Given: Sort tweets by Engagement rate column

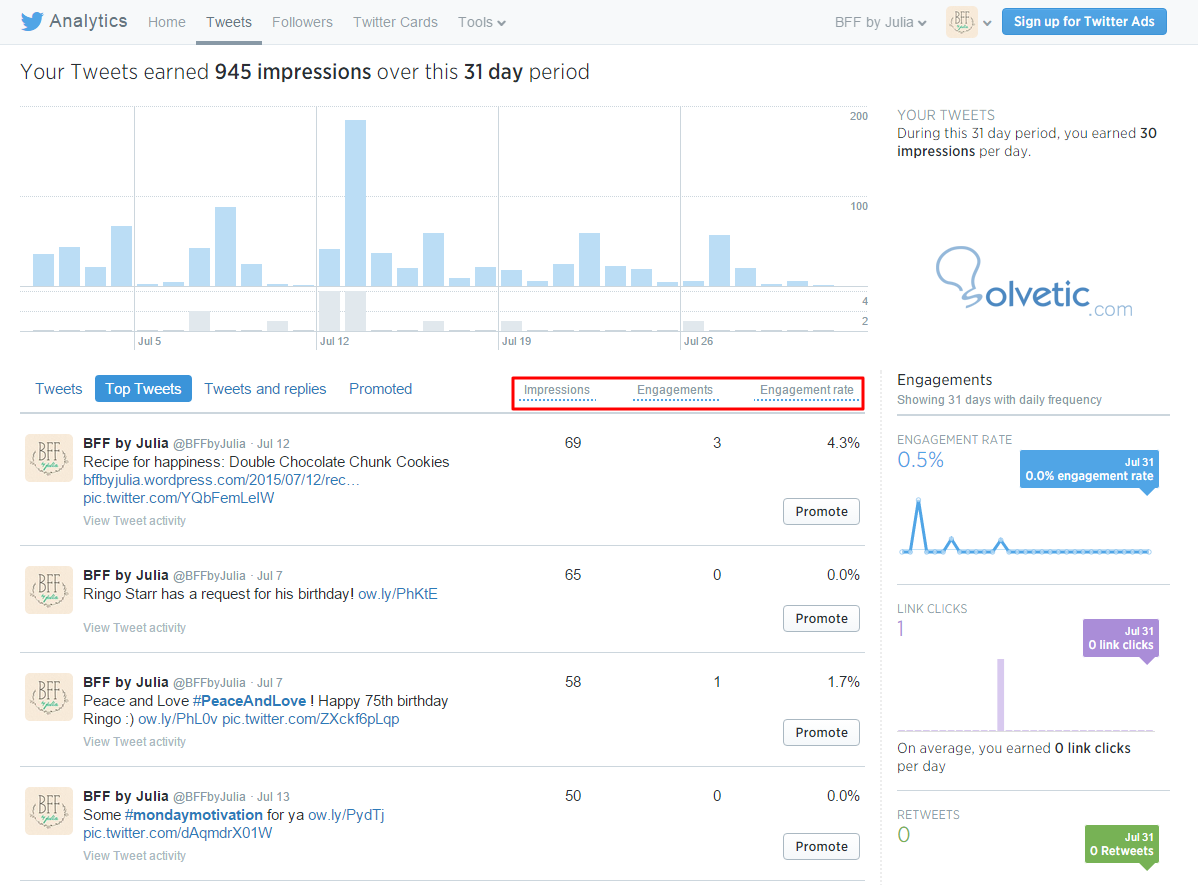Looking at the screenshot, I should coord(806,390).
